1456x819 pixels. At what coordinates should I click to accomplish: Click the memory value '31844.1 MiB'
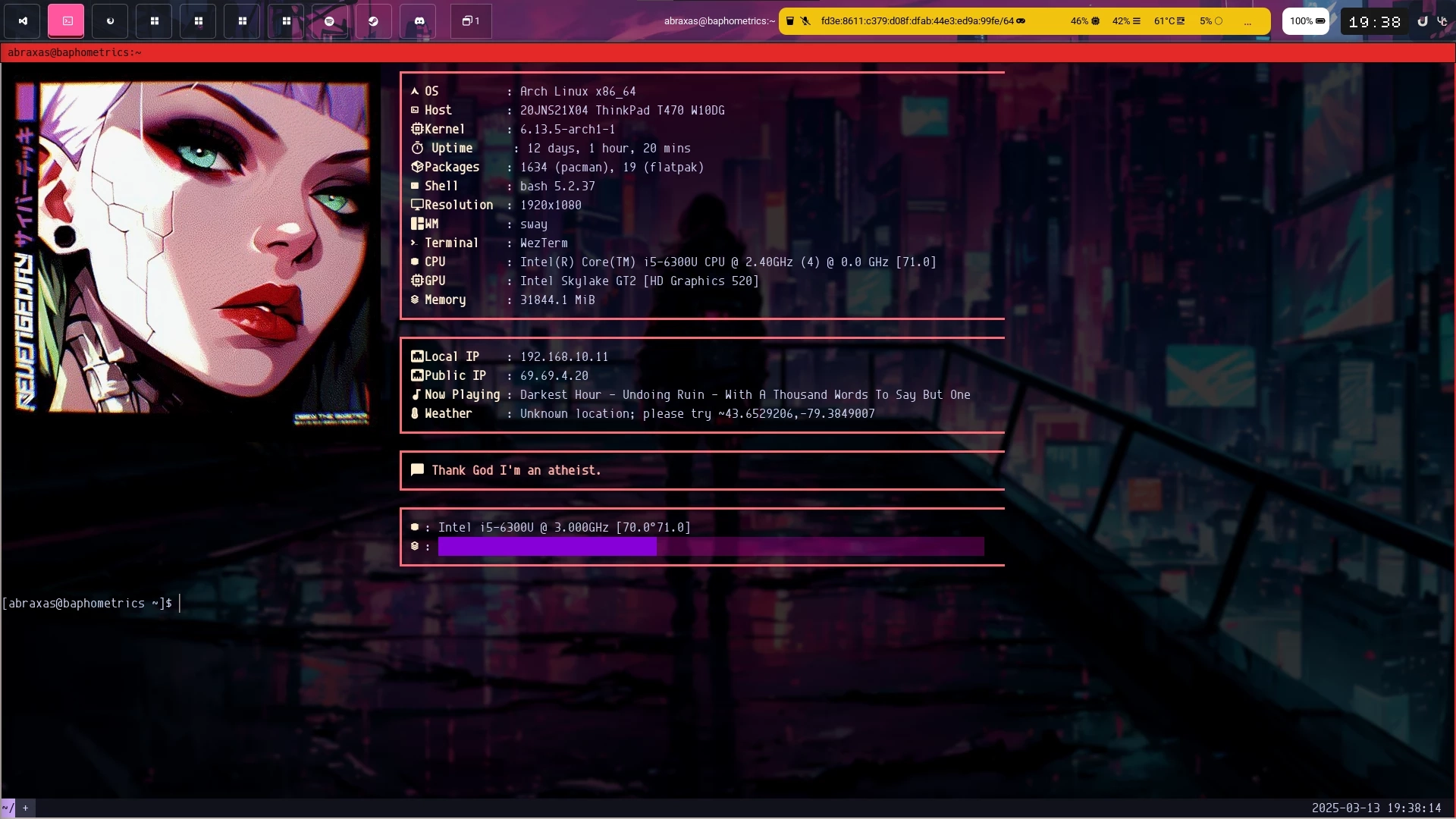coord(557,300)
